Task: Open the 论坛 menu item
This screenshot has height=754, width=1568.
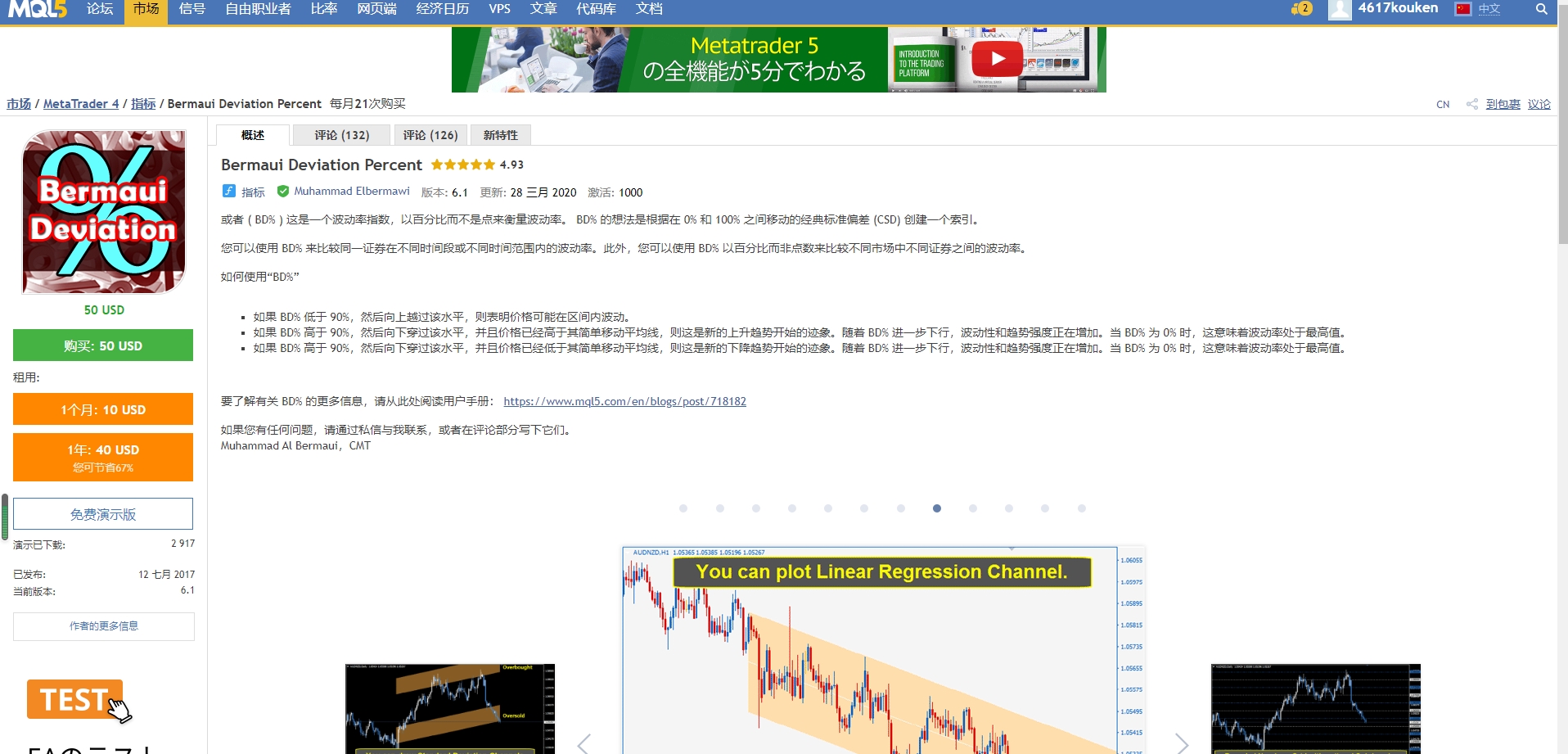Action: 100,9
